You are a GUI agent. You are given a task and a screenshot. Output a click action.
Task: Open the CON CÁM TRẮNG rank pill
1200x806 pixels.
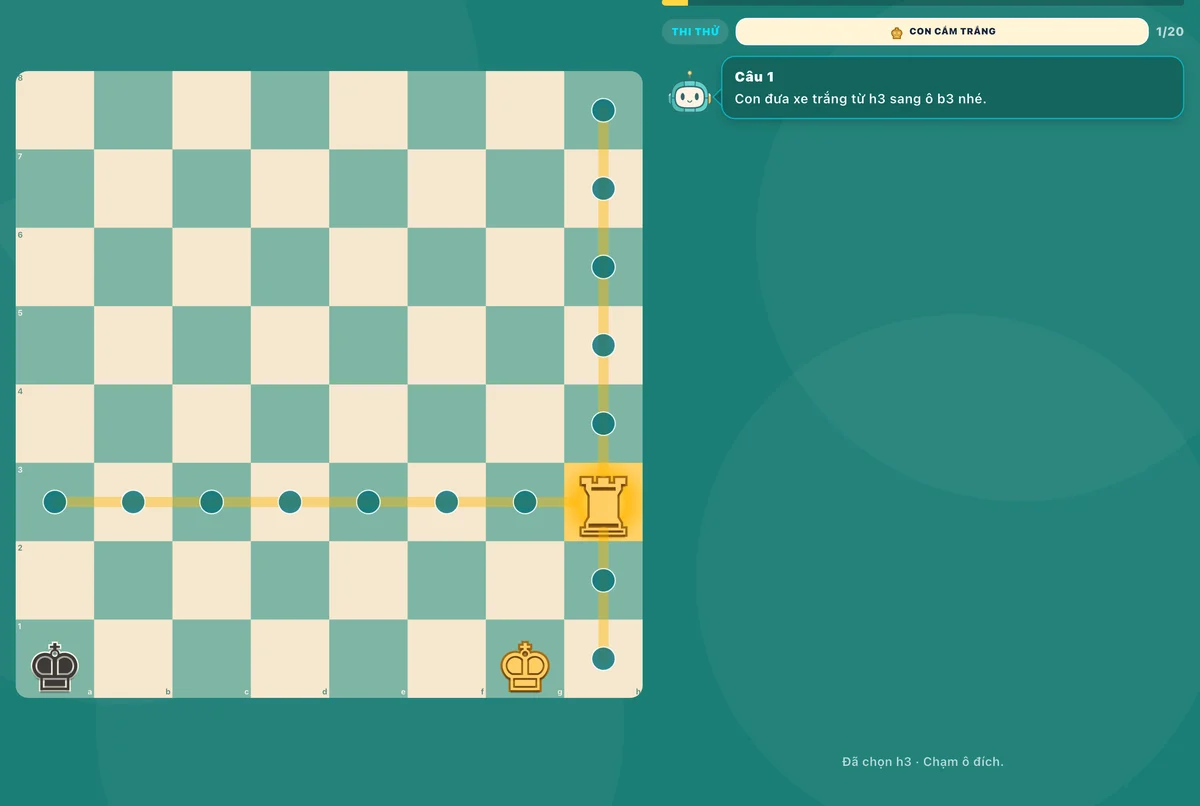942,32
